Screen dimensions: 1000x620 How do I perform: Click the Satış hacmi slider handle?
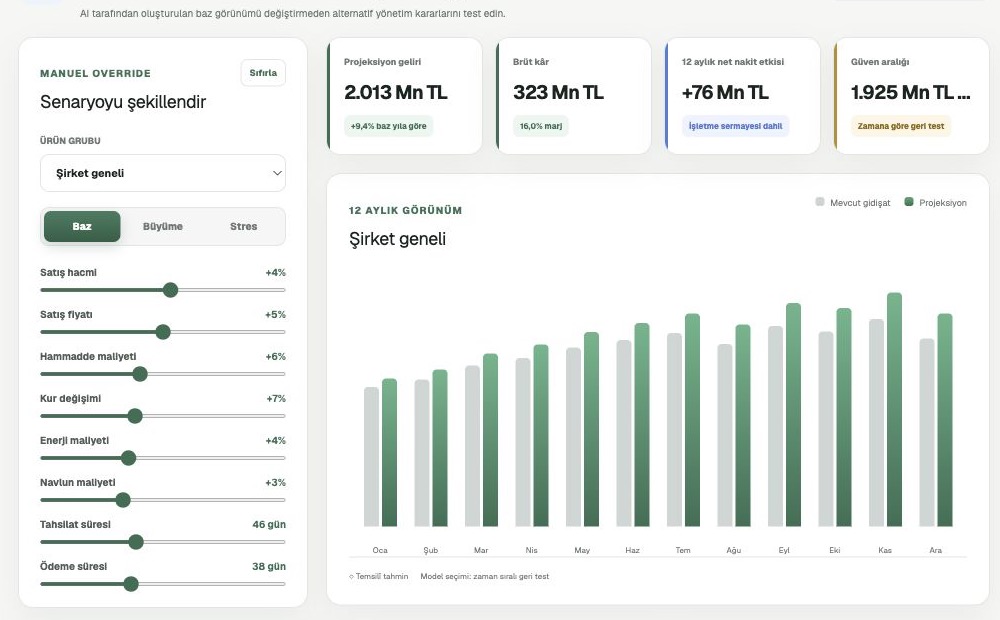(170, 290)
